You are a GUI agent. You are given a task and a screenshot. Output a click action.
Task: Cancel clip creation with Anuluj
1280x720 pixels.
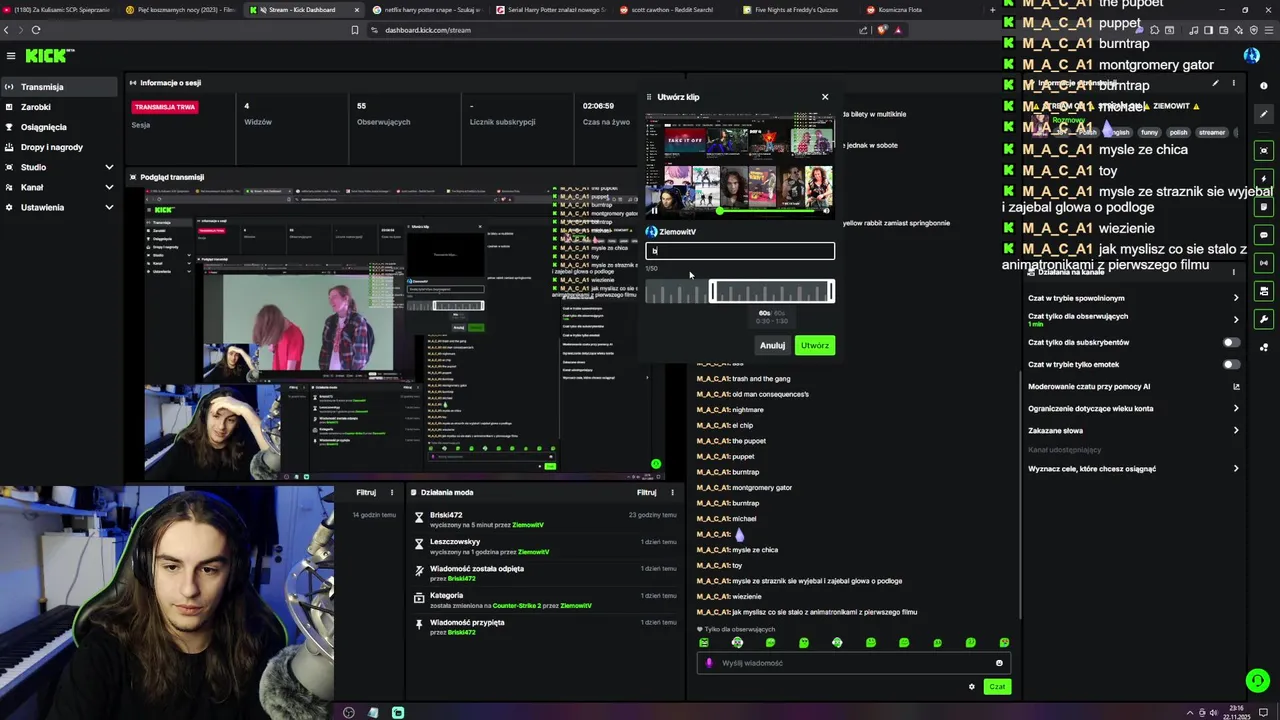(x=772, y=346)
